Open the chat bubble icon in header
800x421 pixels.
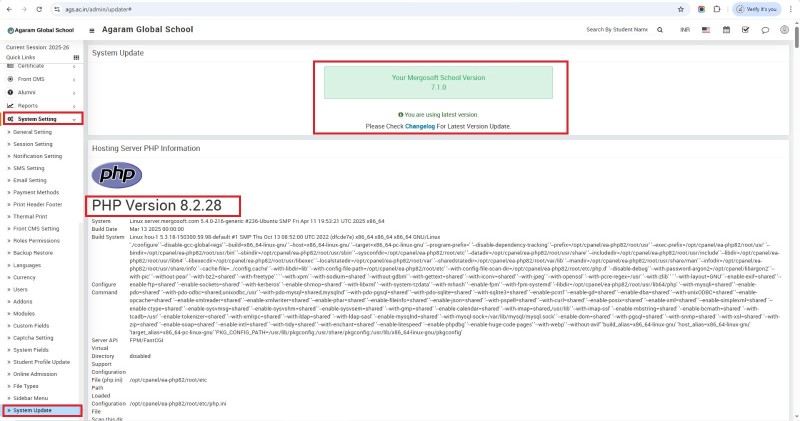[765, 30]
